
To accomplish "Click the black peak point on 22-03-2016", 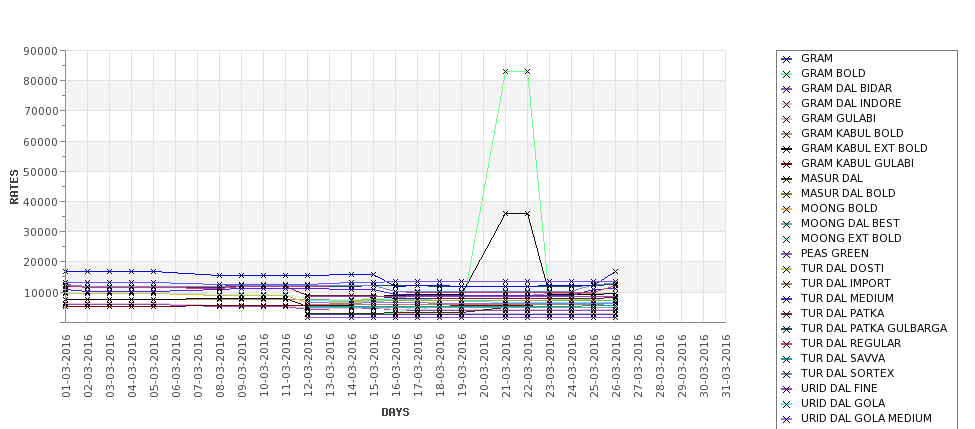I will click(x=528, y=213).
